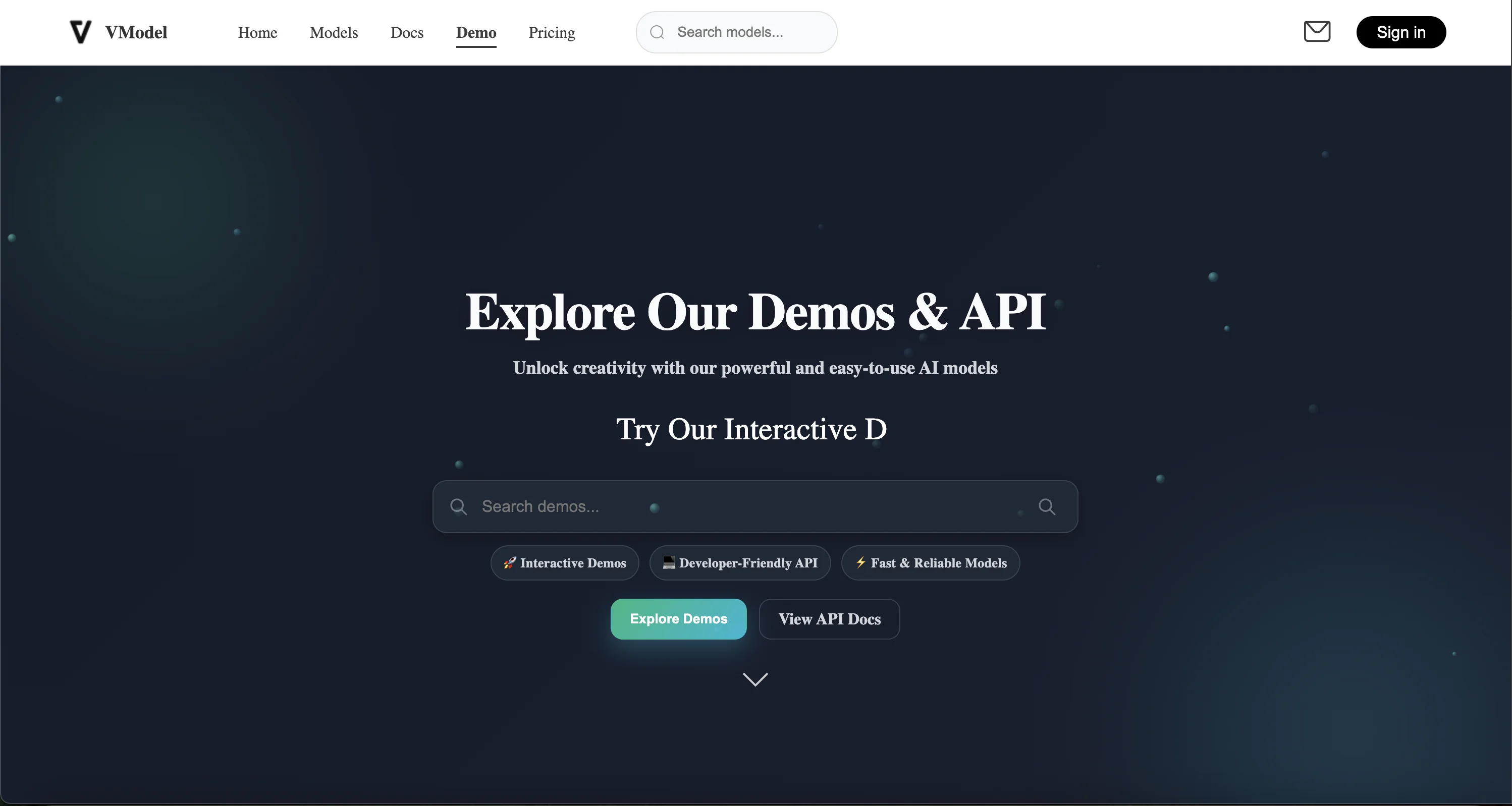
Task: Select the Fast & Reliable Models badge
Action: pyautogui.click(x=930, y=563)
